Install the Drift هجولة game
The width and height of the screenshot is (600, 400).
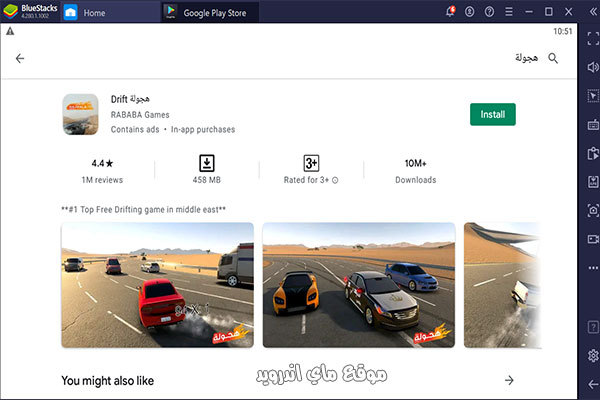point(492,114)
